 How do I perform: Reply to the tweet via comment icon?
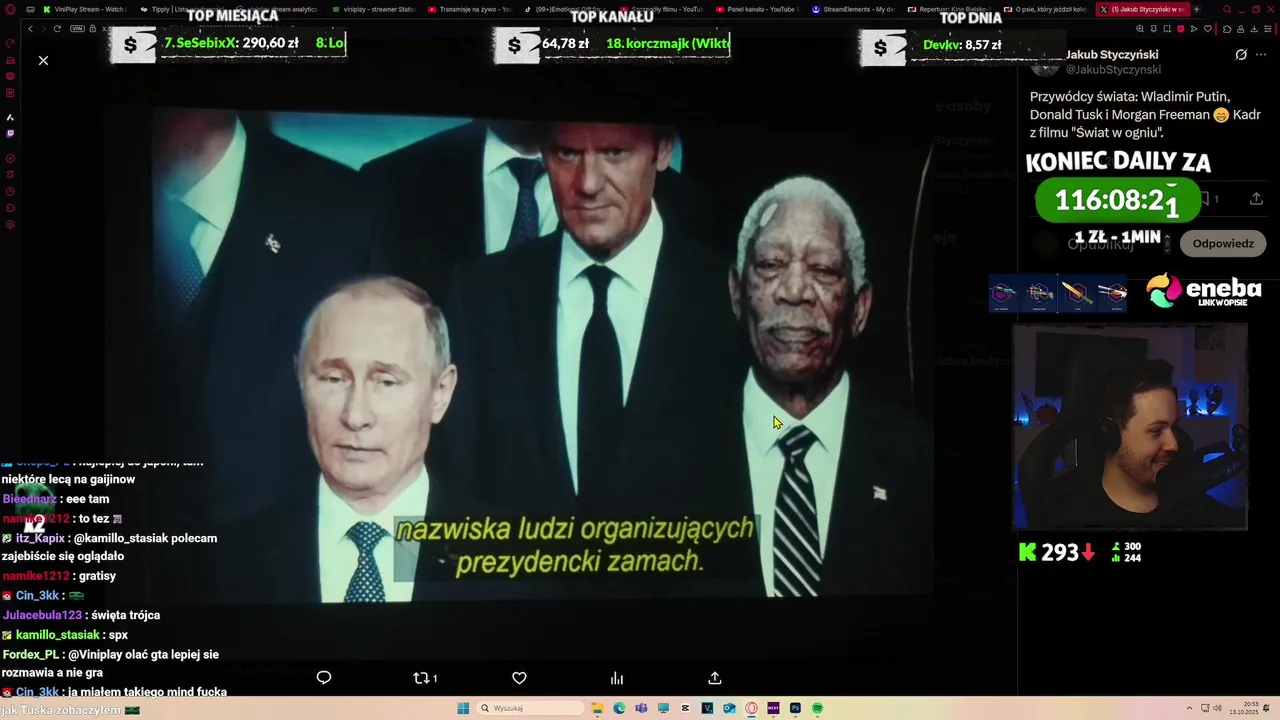point(324,678)
